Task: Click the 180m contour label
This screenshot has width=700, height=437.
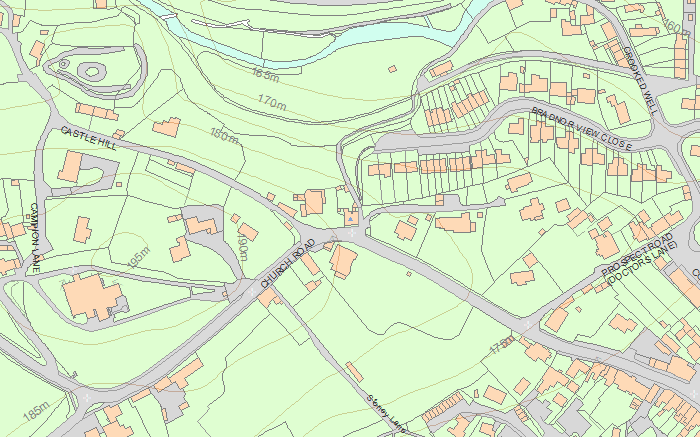Action: pyautogui.click(x=225, y=136)
